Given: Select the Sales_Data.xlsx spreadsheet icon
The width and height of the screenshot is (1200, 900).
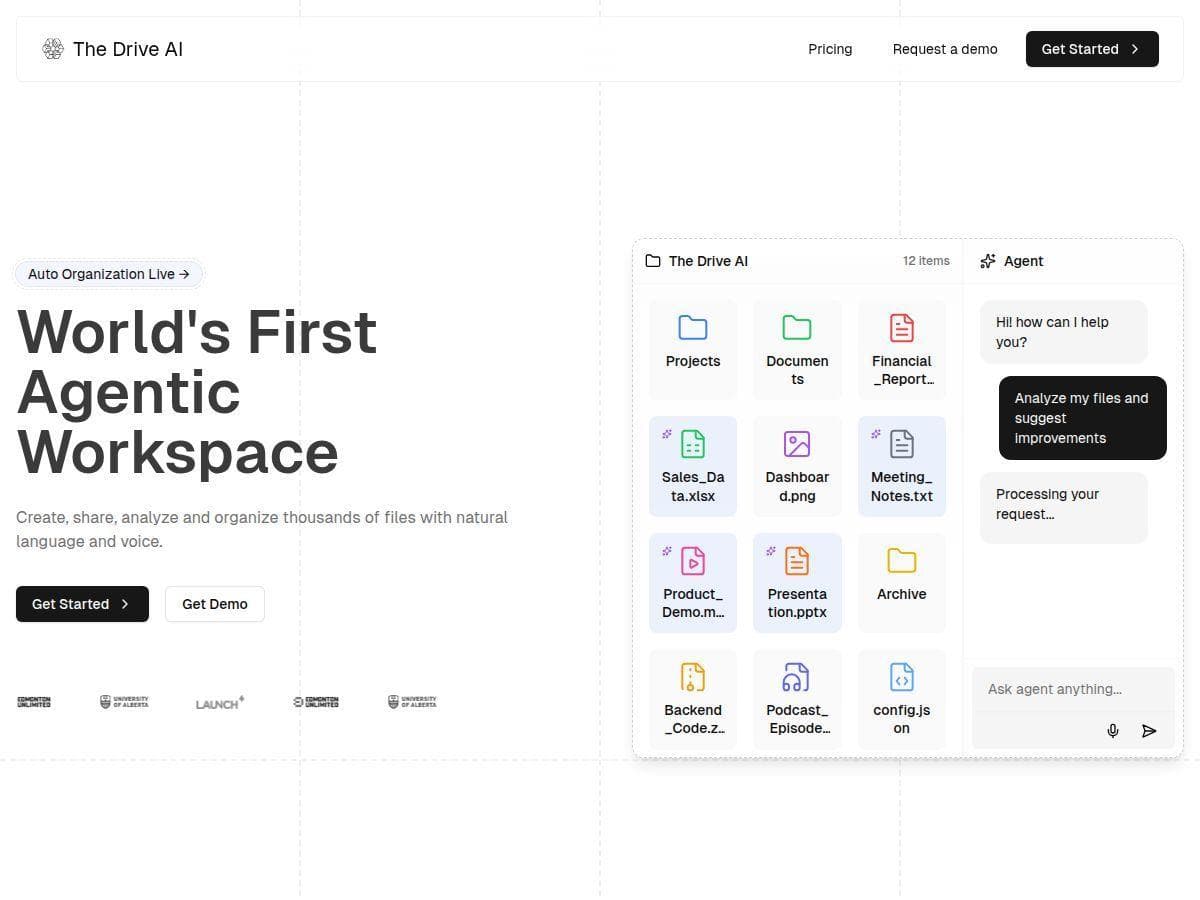Looking at the screenshot, I should point(693,443).
